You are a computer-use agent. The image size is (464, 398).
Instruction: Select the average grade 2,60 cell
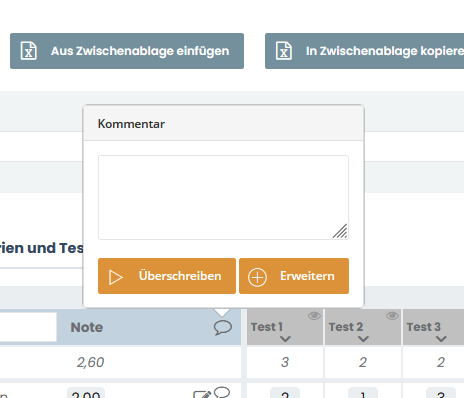coord(90,362)
